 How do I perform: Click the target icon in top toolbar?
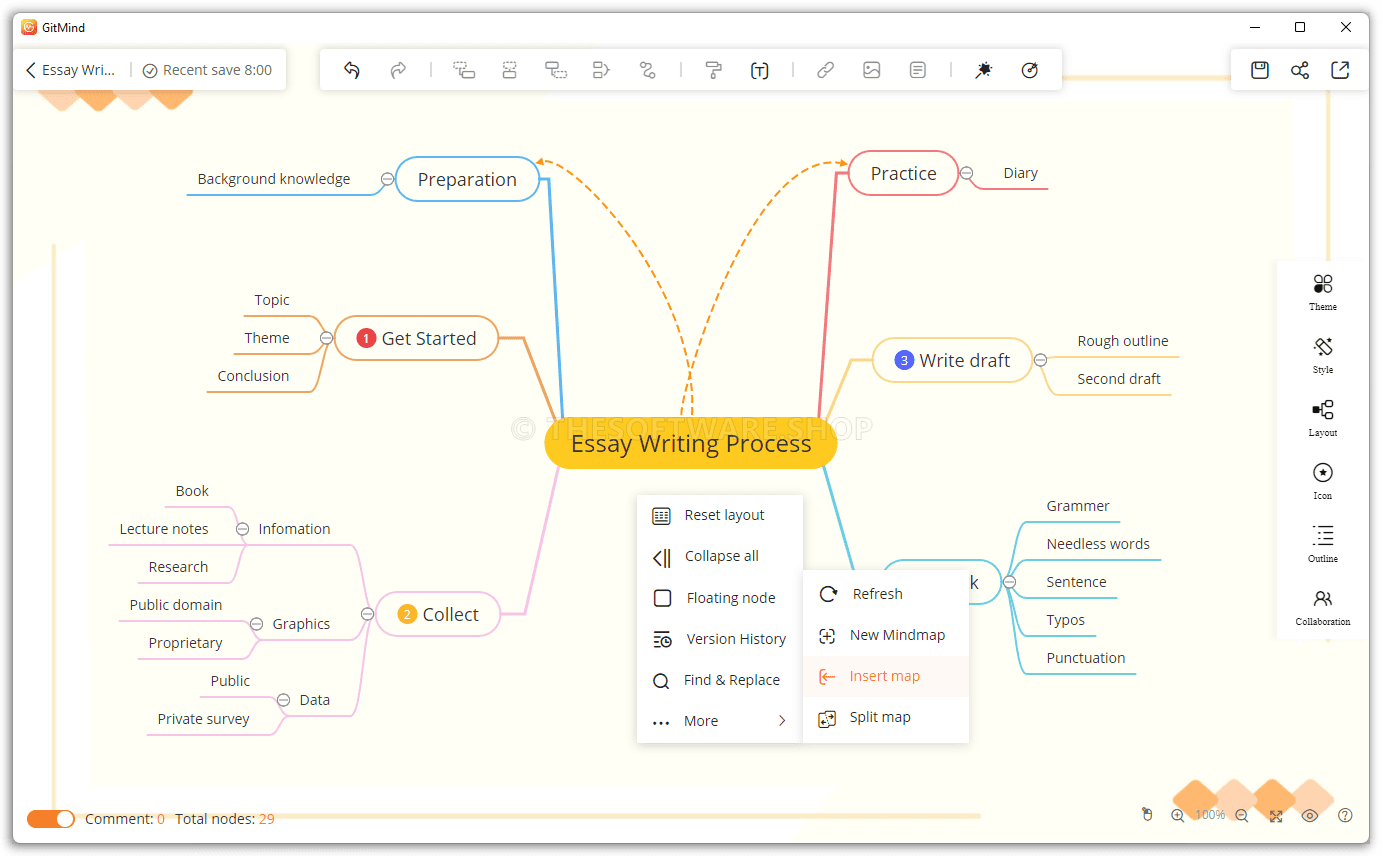(1030, 70)
